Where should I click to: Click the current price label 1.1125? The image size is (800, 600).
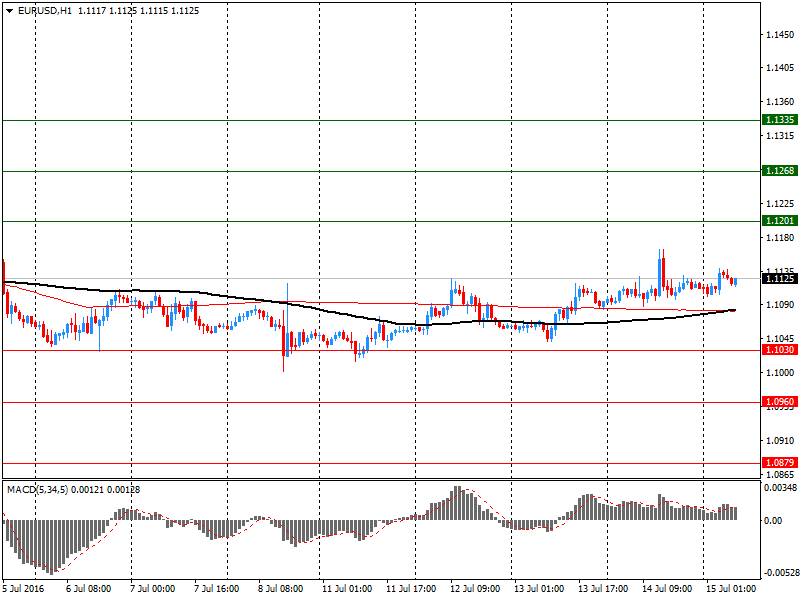[780, 279]
